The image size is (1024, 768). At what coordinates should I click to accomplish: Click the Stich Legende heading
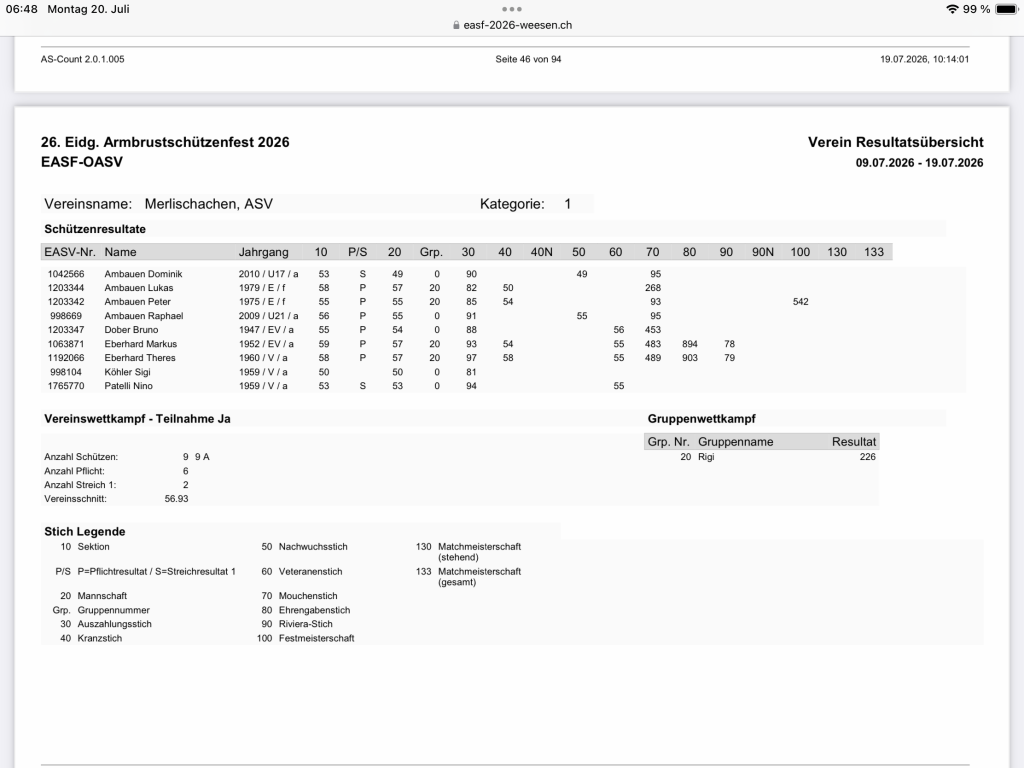(x=84, y=532)
